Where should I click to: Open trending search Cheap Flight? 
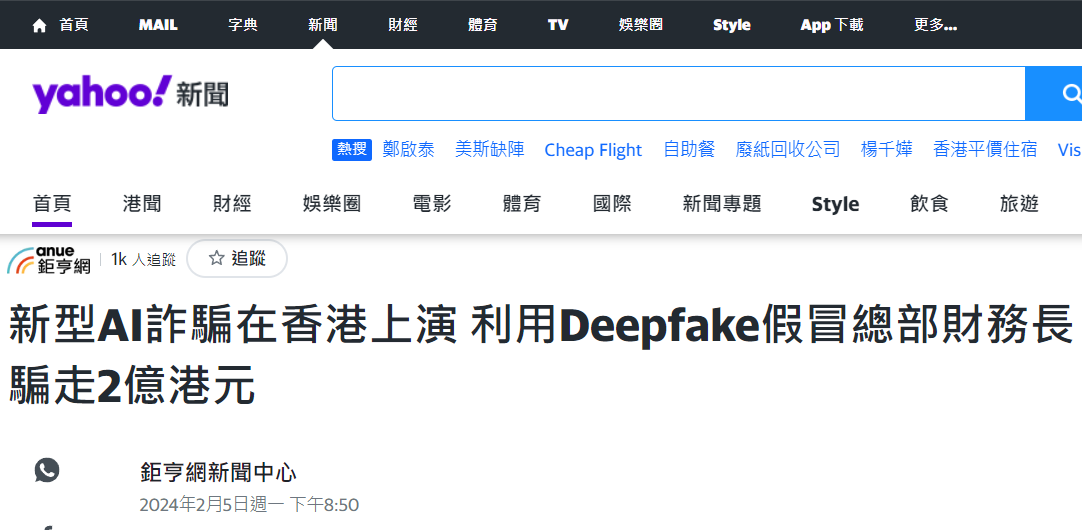coord(593,150)
